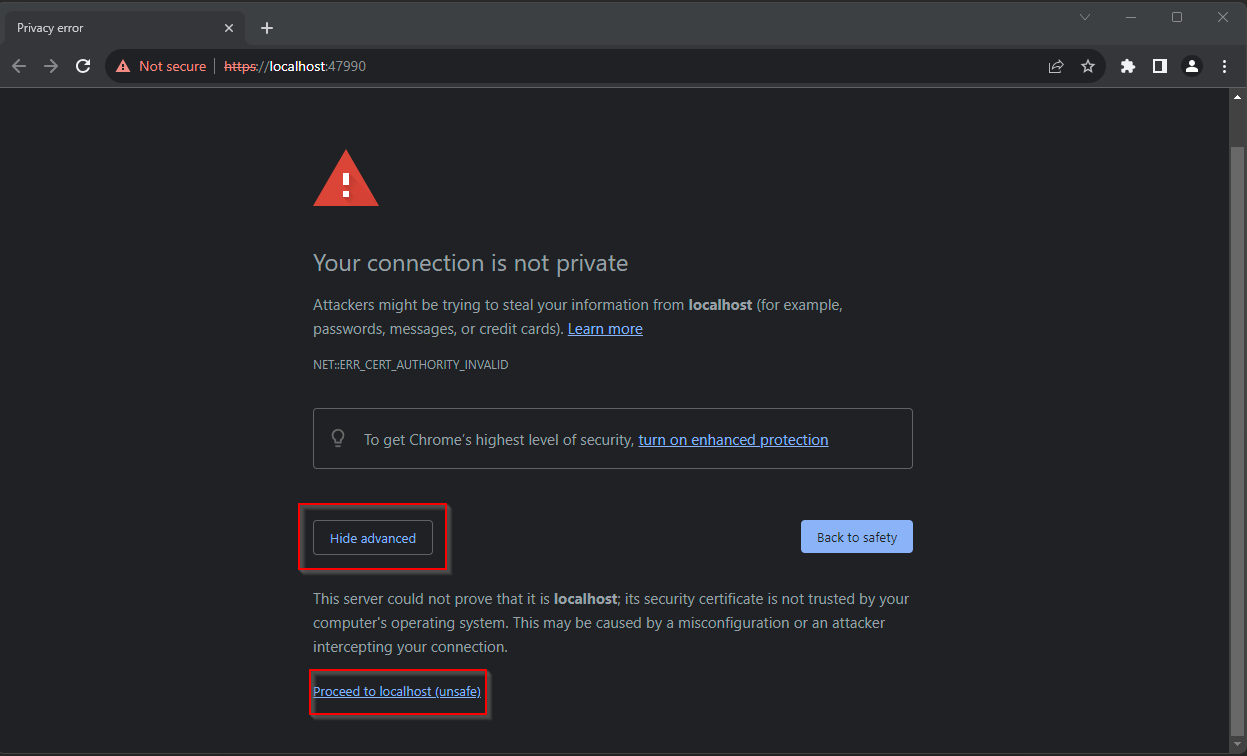Open Chrome's three-dot menu
This screenshot has width=1247, height=756.
[x=1225, y=66]
